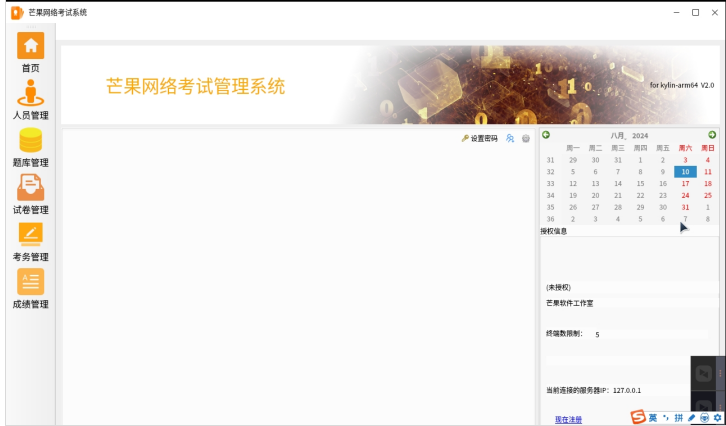The image size is (726, 426).
Task: Click the switch user icon
Action: coord(510,138)
